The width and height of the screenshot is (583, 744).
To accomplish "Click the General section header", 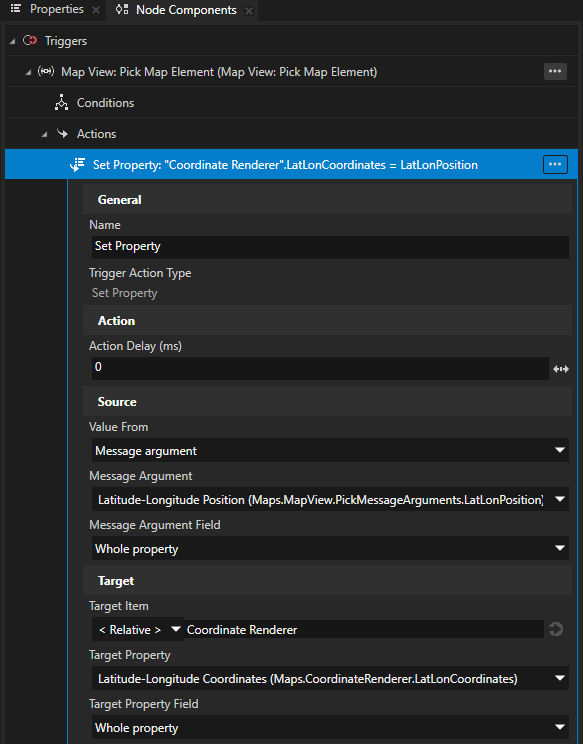I will [x=327, y=200].
